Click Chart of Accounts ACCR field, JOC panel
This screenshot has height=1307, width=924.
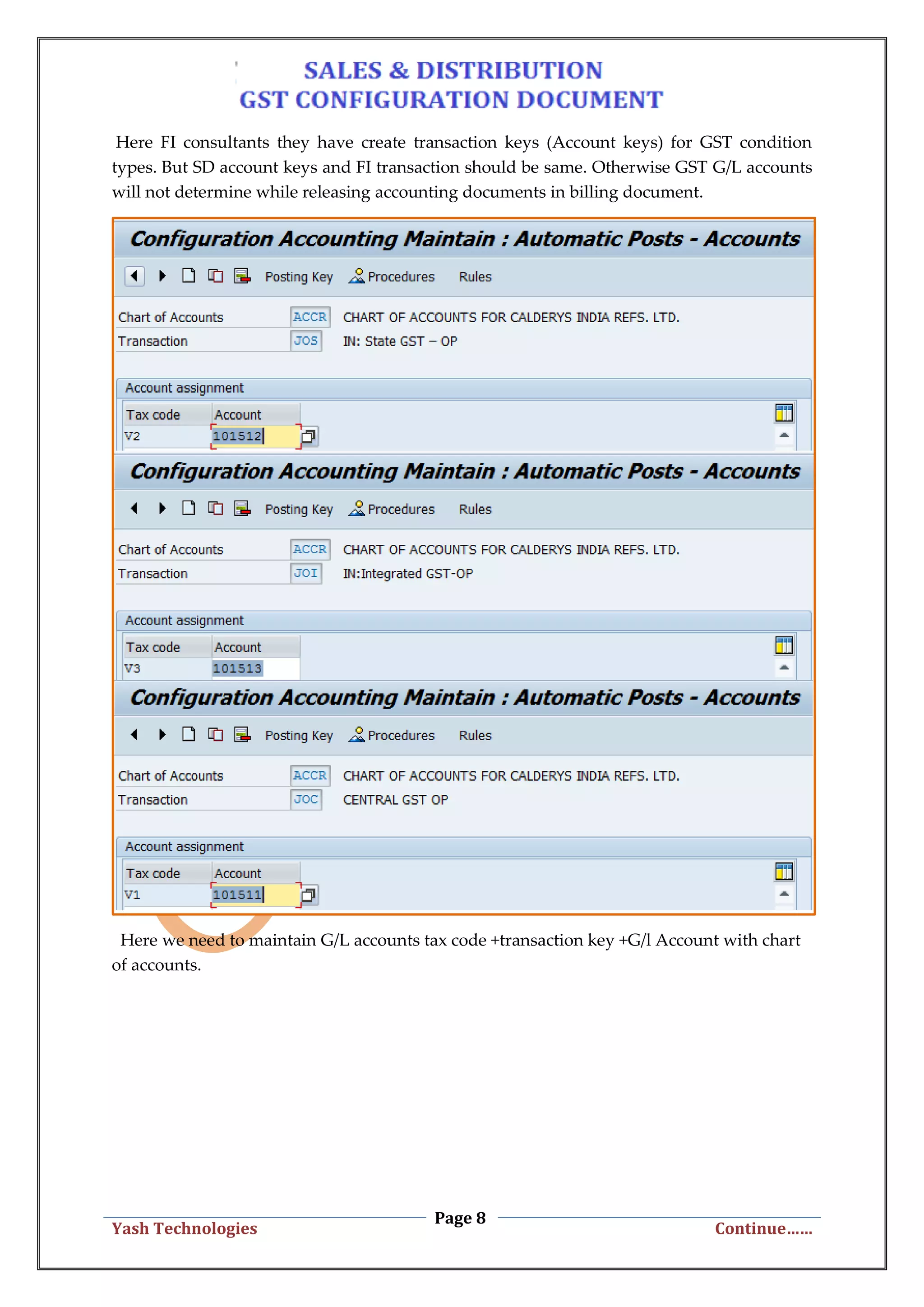click(x=310, y=775)
